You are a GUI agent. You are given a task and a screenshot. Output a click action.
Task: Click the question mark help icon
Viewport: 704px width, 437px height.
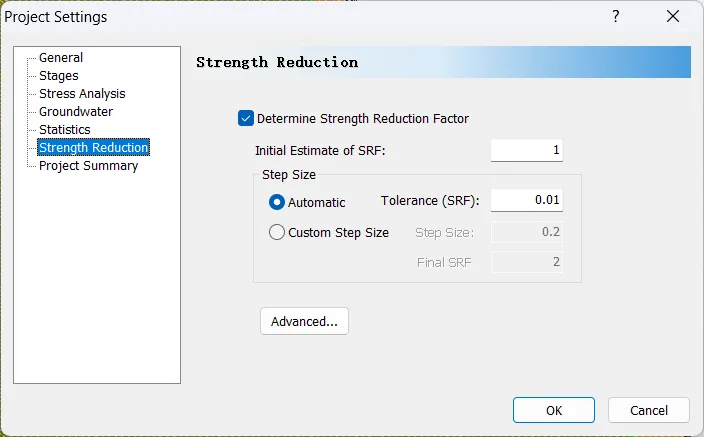point(616,17)
